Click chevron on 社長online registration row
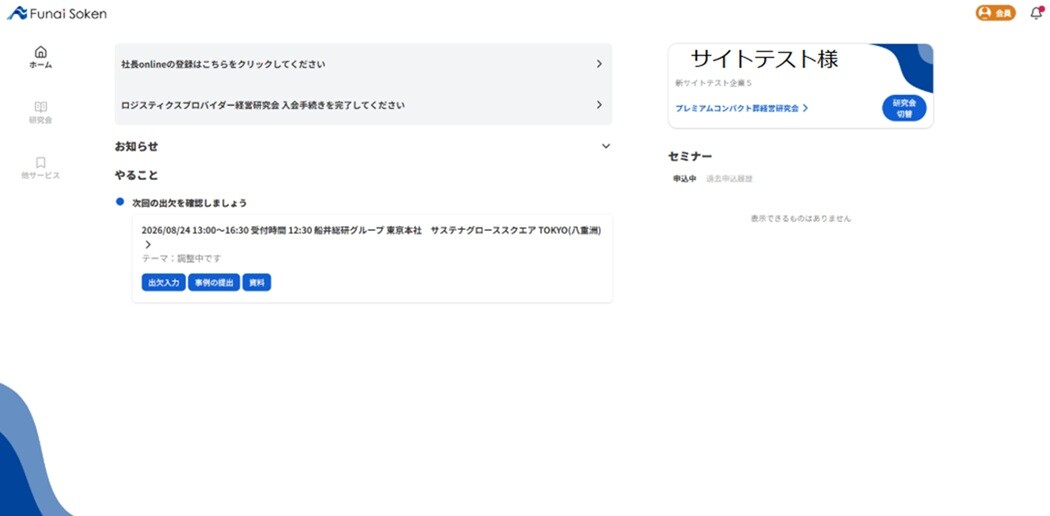1050x516 pixels. click(x=599, y=64)
